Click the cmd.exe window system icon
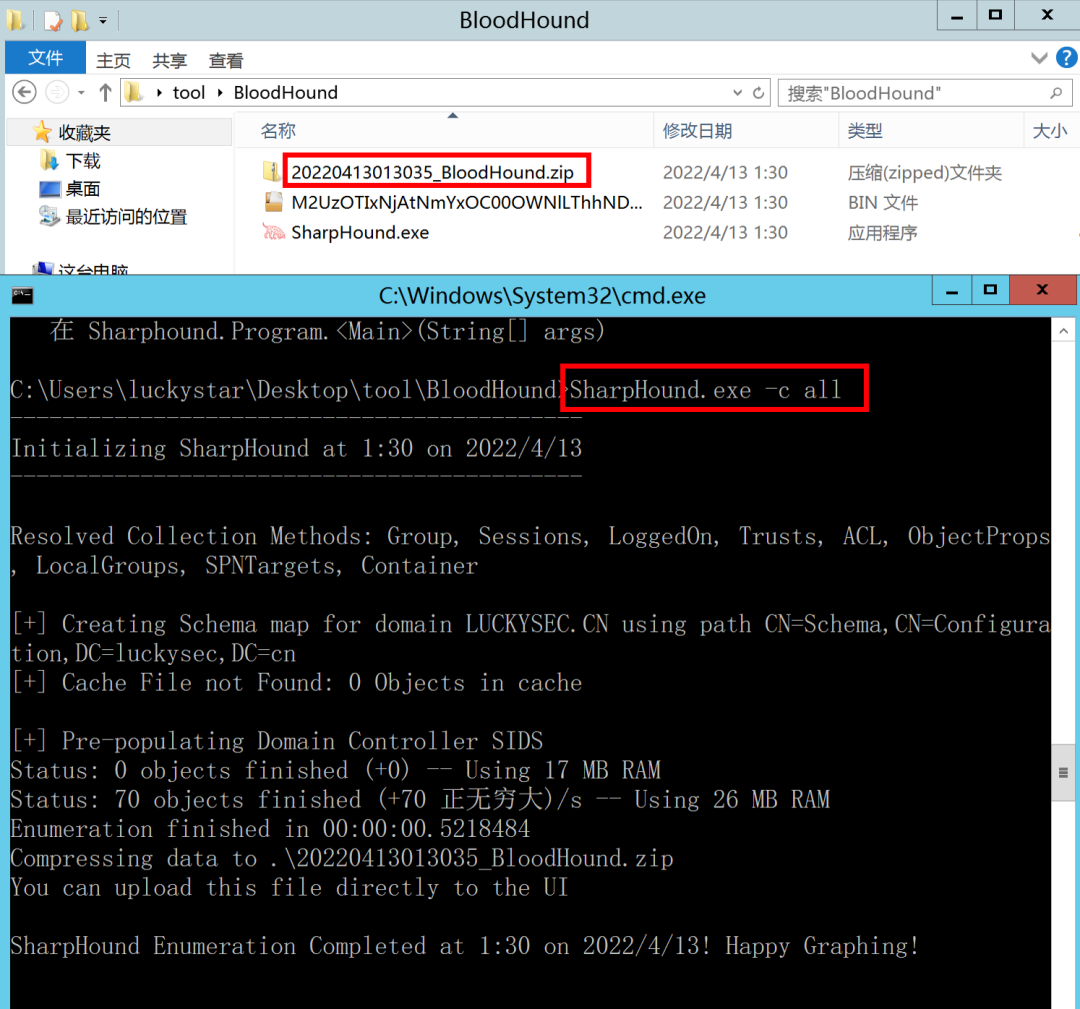1080x1009 pixels. [x=22, y=295]
